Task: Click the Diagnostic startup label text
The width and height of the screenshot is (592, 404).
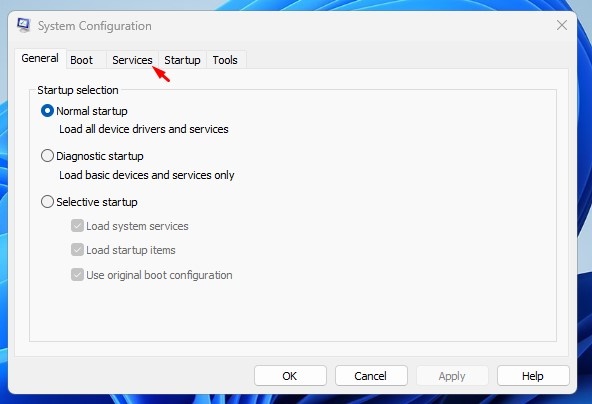Action: [100, 156]
